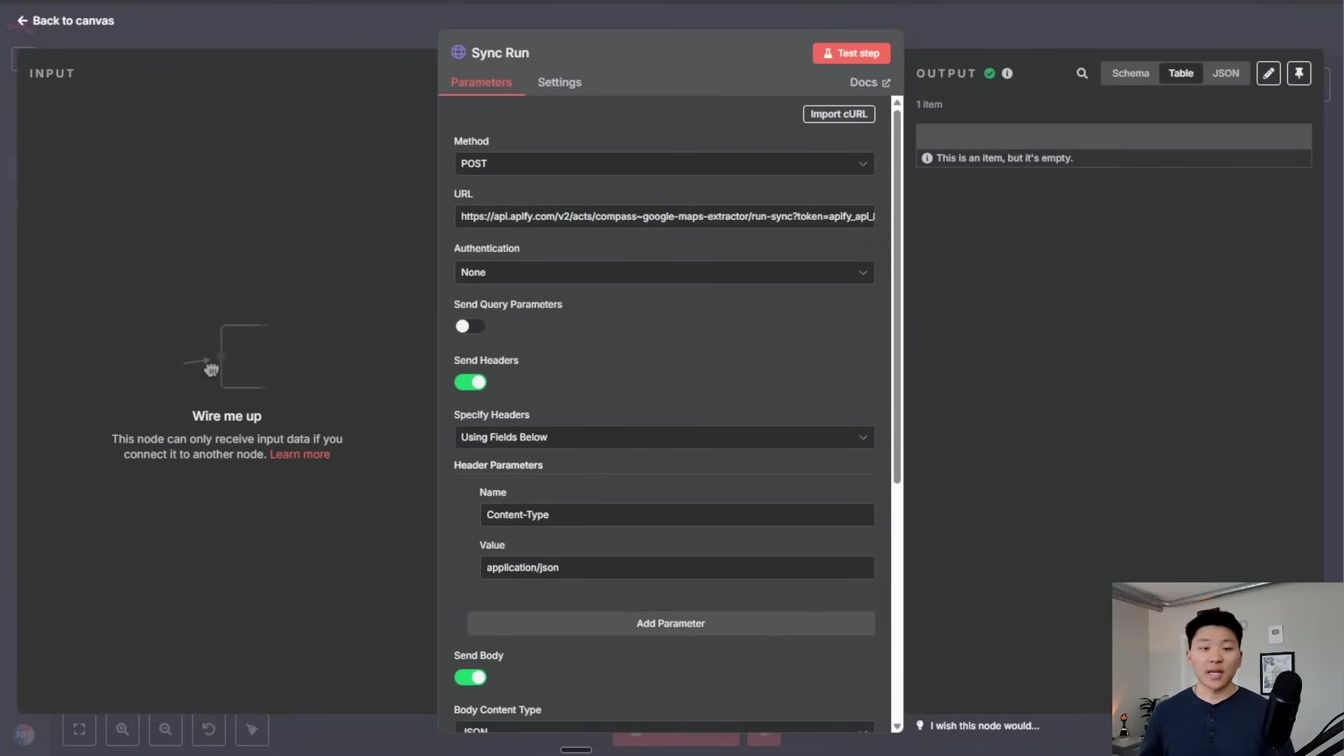Enable the Send Query Parameters toggle
The image size is (1344, 756).
[469, 326]
